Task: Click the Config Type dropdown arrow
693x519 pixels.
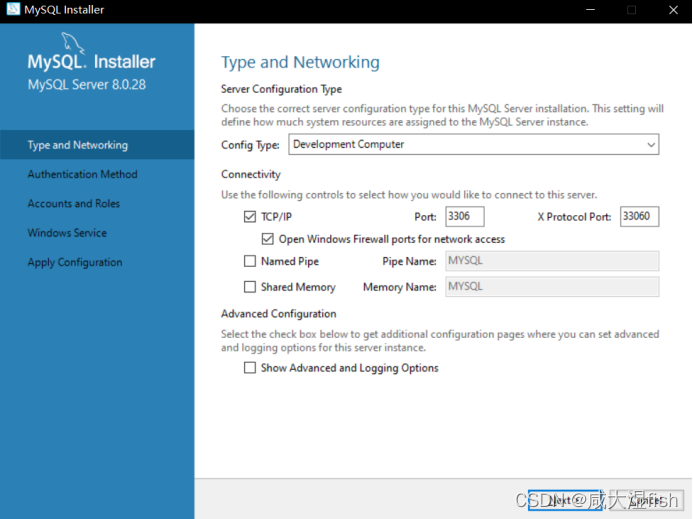Action: (x=651, y=145)
